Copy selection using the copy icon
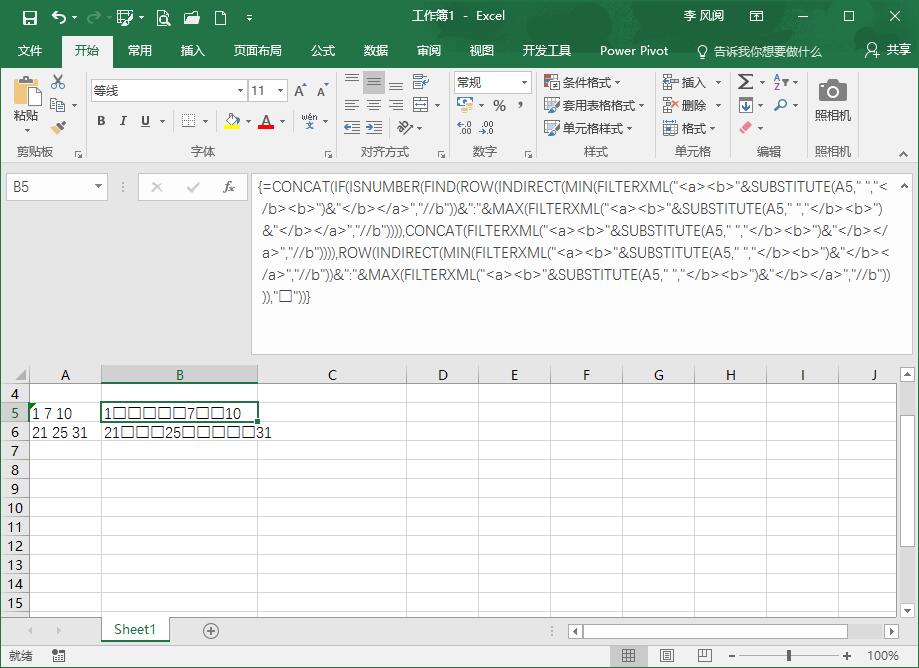Image resolution: width=919 pixels, height=668 pixels. tap(57, 105)
